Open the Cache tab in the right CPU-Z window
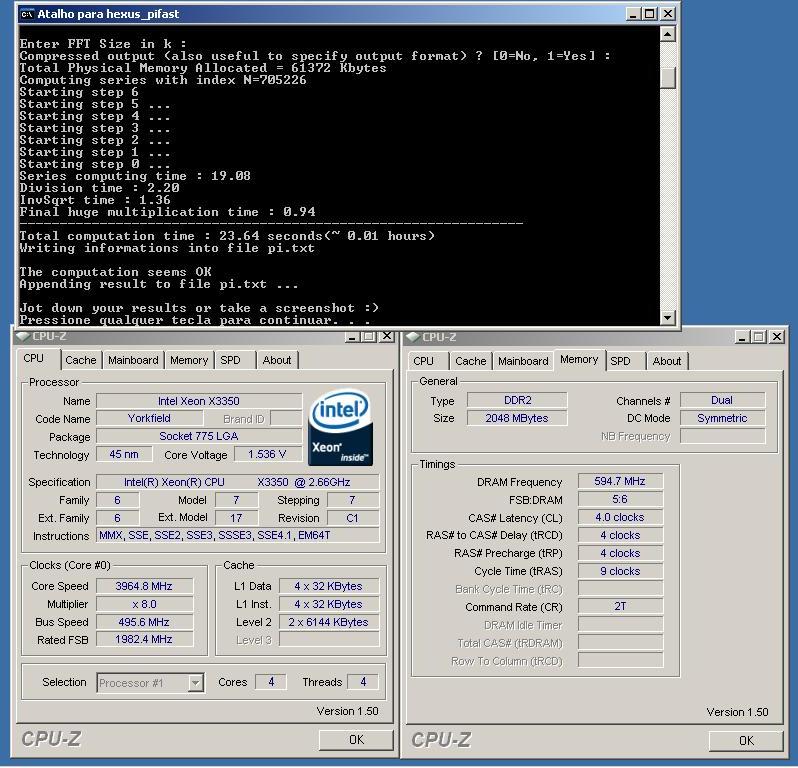 pos(471,361)
